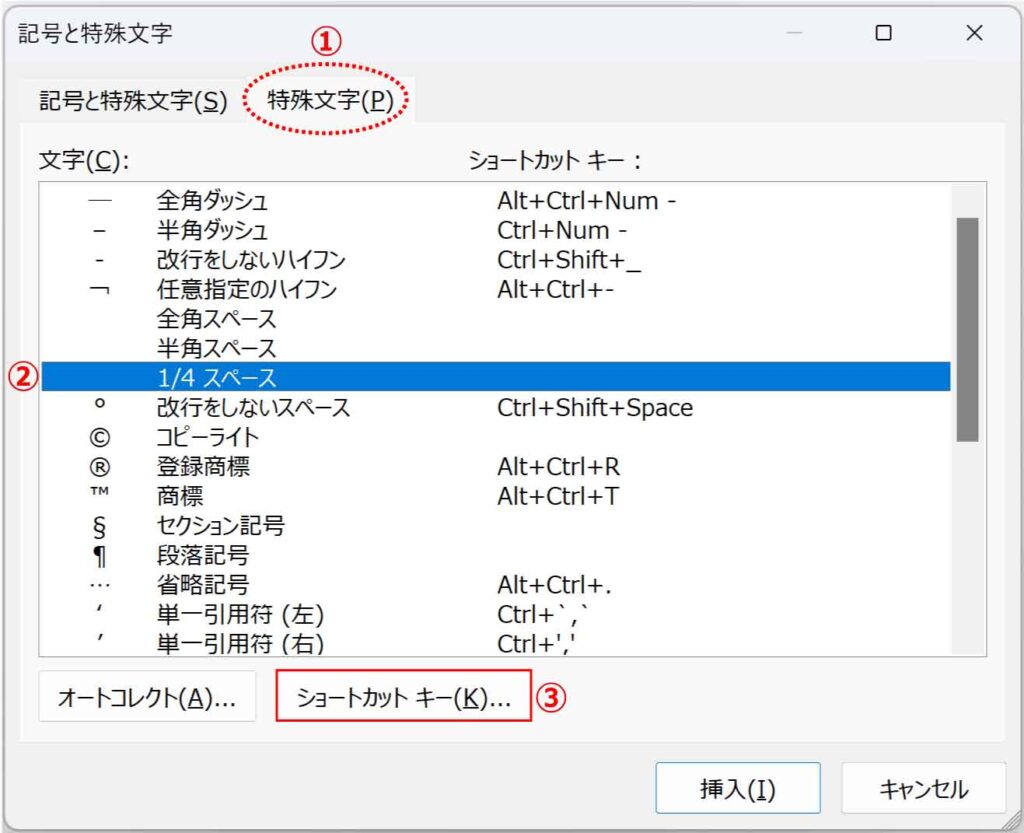1024x833 pixels.
Task: Maximize the 記号と特殊文字 dialog window
Action: [883, 33]
